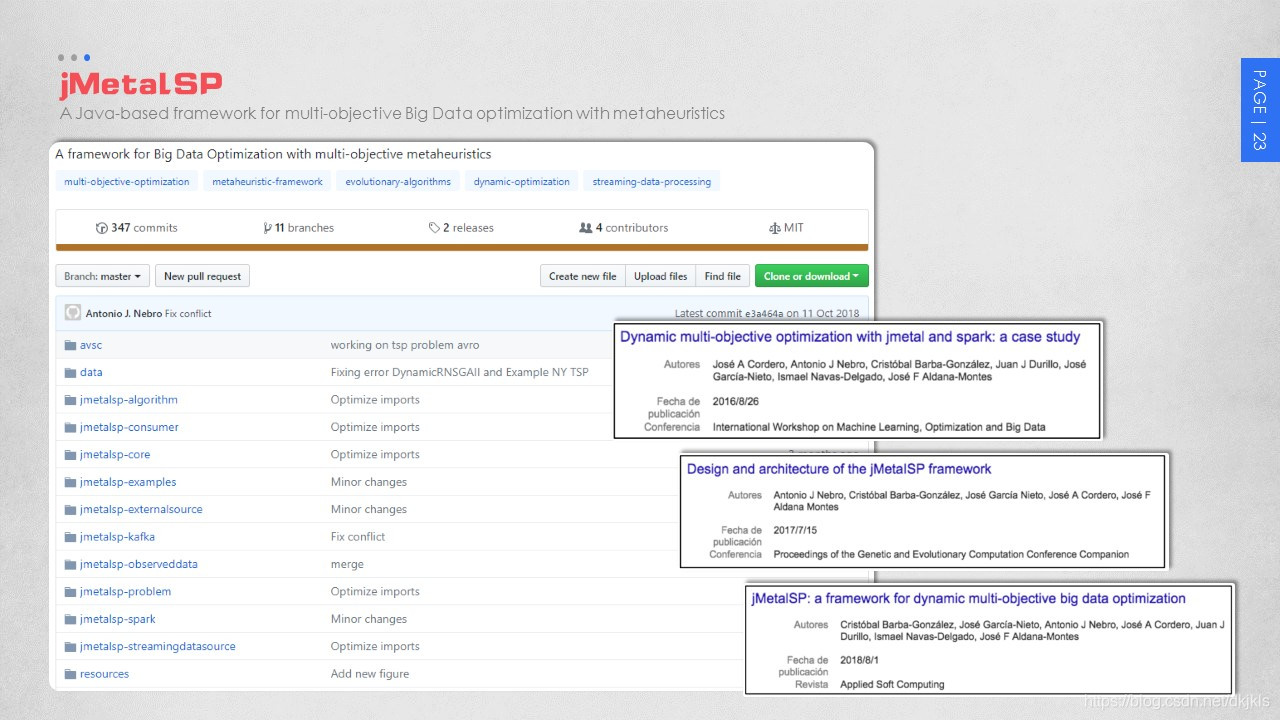Click the contributors people icon
Screen dimensions: 1280x720
[586, 228]
